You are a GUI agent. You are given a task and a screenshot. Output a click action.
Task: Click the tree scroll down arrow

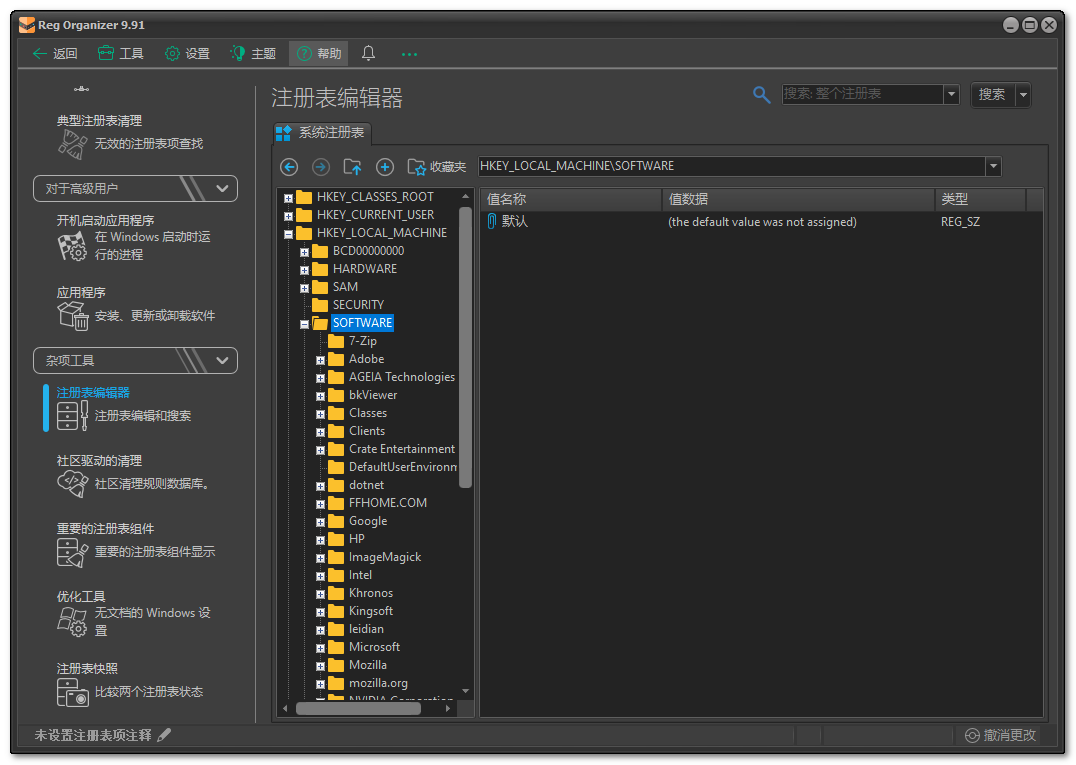tap(465, 691)
